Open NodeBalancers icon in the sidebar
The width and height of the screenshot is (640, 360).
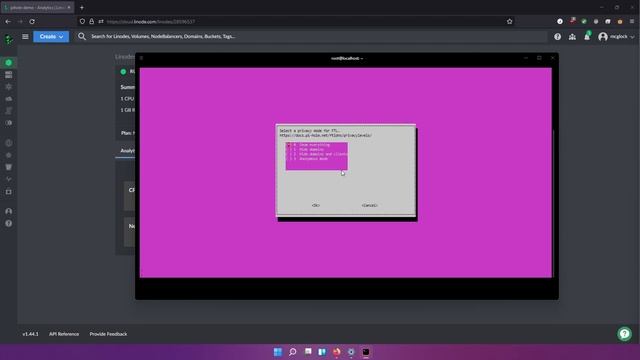(9, 87)
